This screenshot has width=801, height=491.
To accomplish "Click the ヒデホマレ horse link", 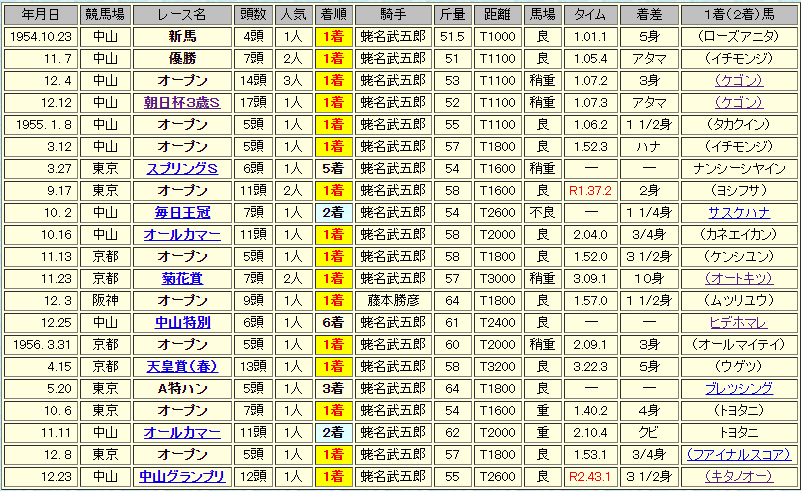I will click(x=738, y=322).
